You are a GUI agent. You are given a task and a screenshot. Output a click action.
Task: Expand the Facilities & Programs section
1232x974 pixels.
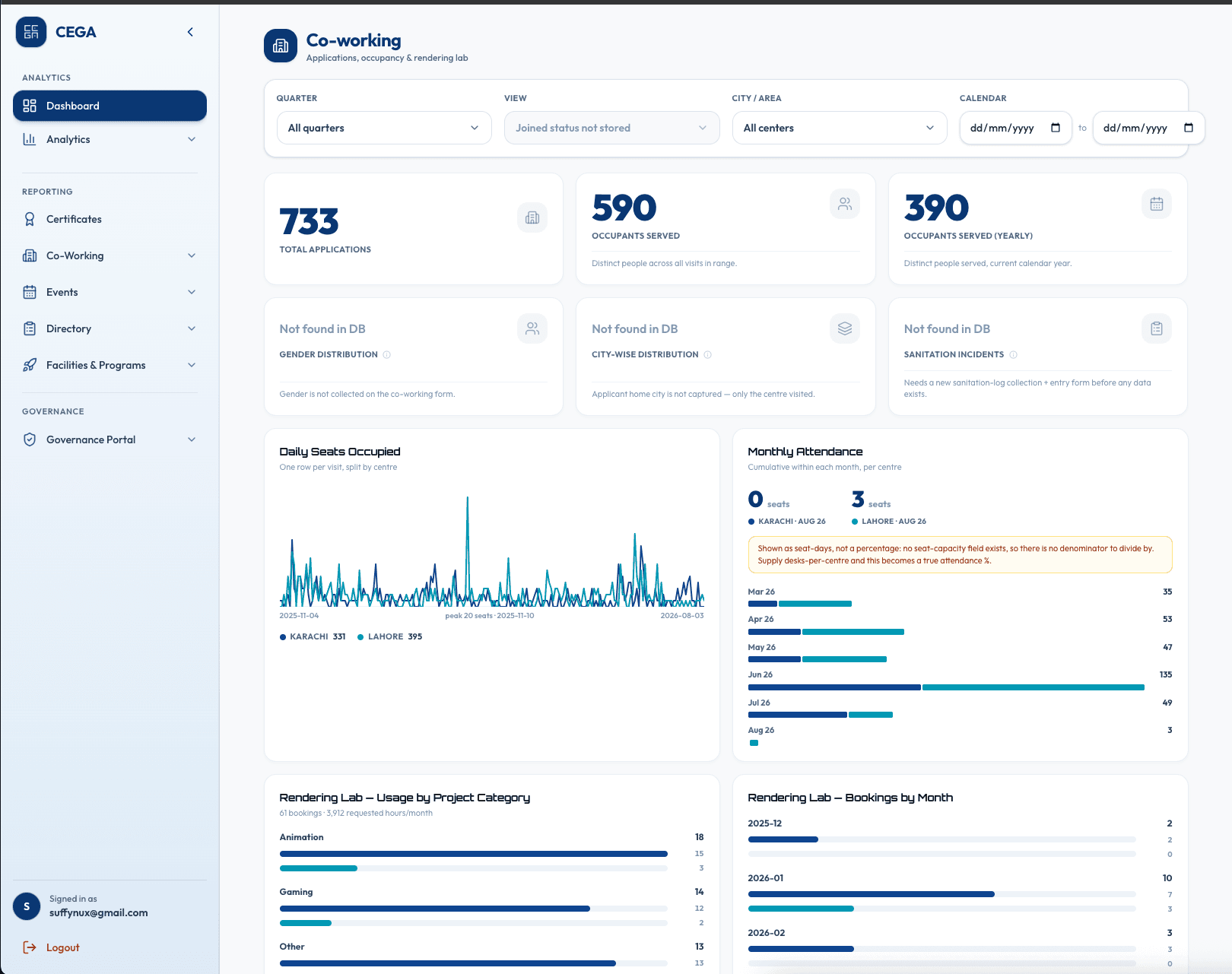pos(110,365)
